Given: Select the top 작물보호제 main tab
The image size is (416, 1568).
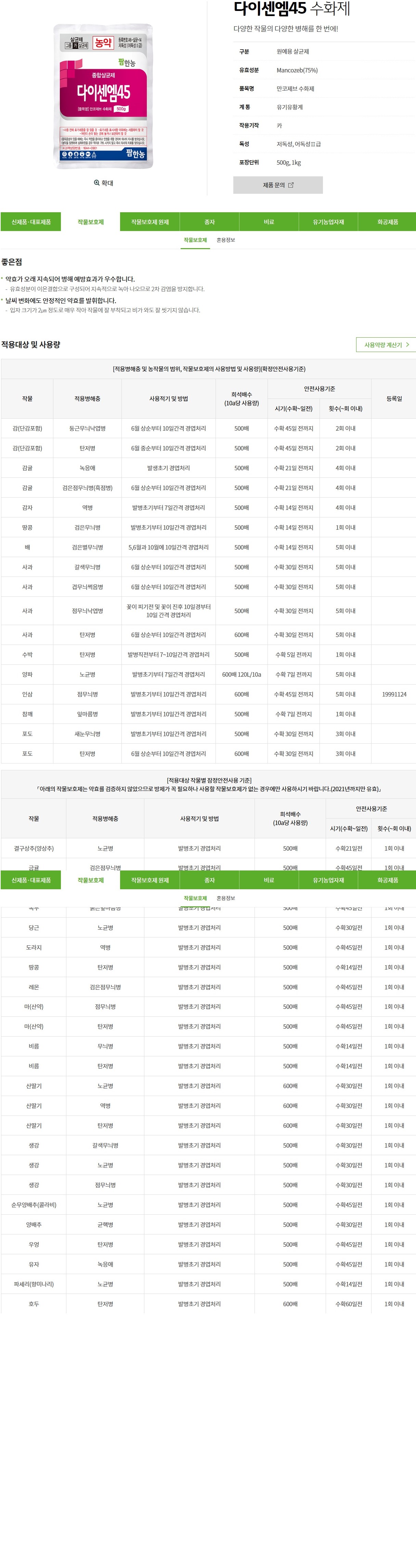Looking at the screenshot, I should pos(91,222).
